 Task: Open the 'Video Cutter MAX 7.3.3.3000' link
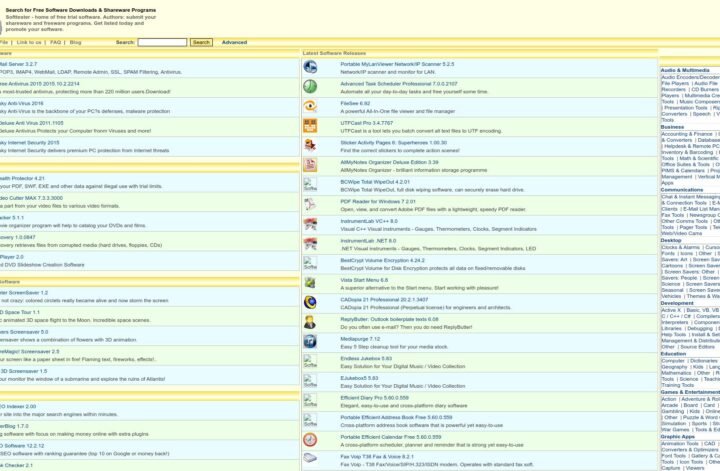(31, 198)
